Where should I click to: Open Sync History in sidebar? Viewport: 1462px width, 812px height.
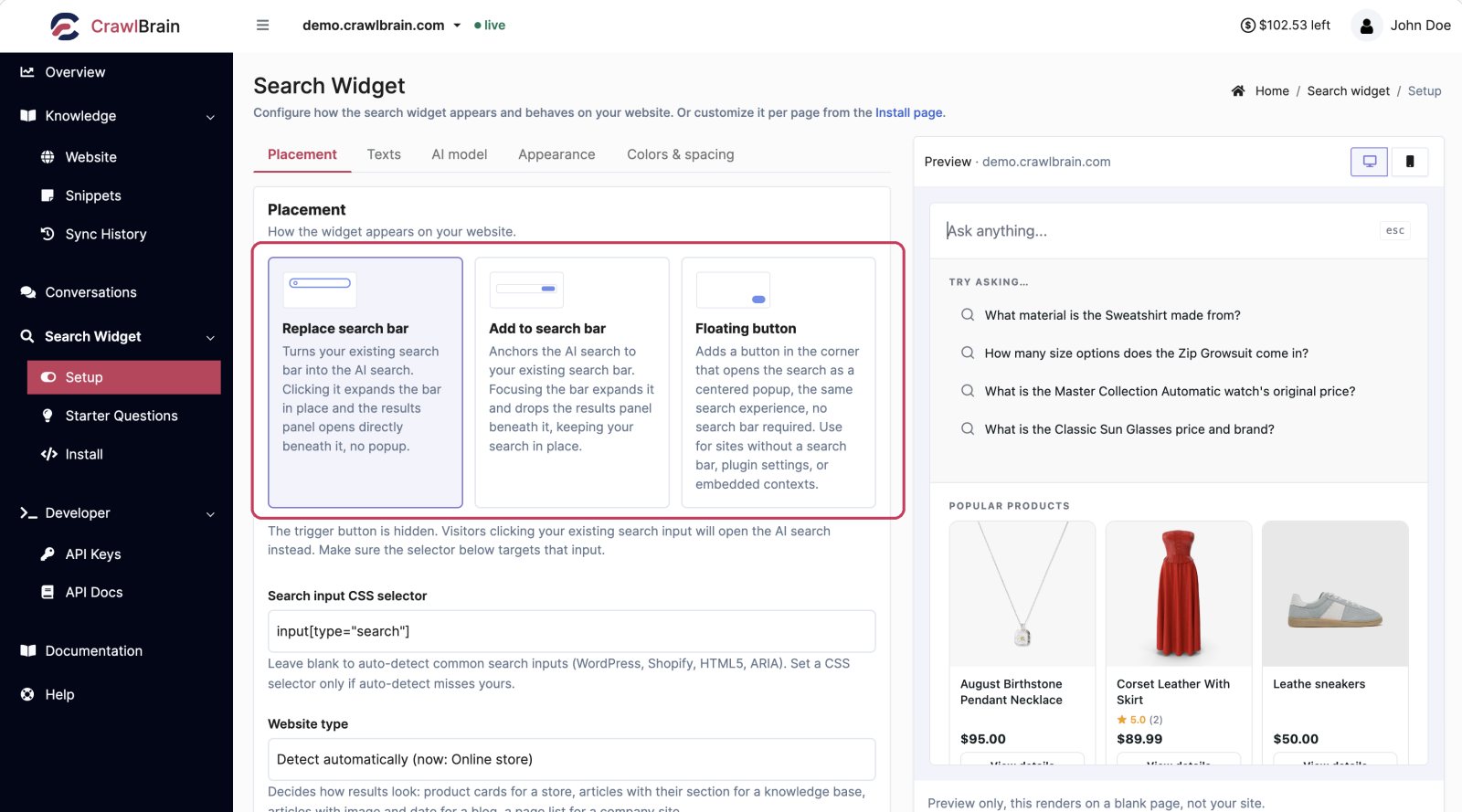point(105,234)
